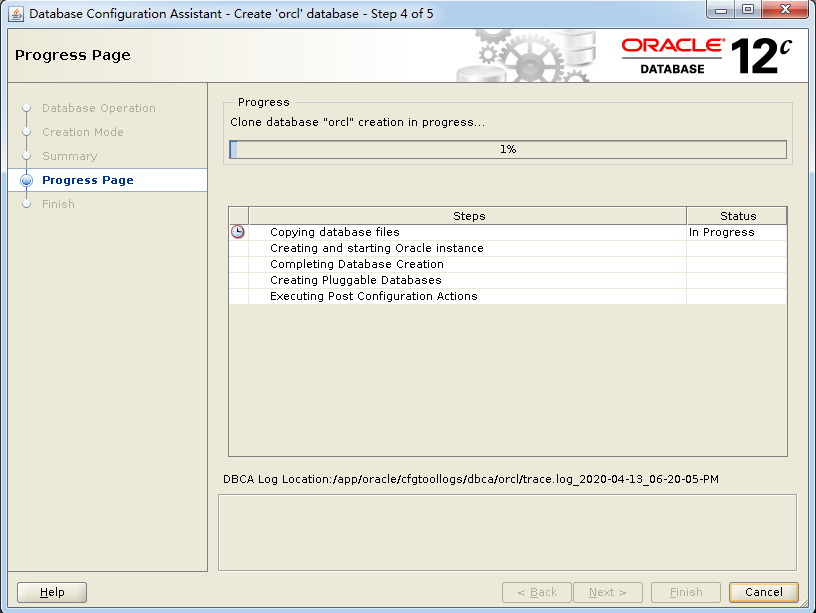The width and height of the screenshot is (816, 613).
Task: Select Completing Database Creation row
Action: [508, 264]
